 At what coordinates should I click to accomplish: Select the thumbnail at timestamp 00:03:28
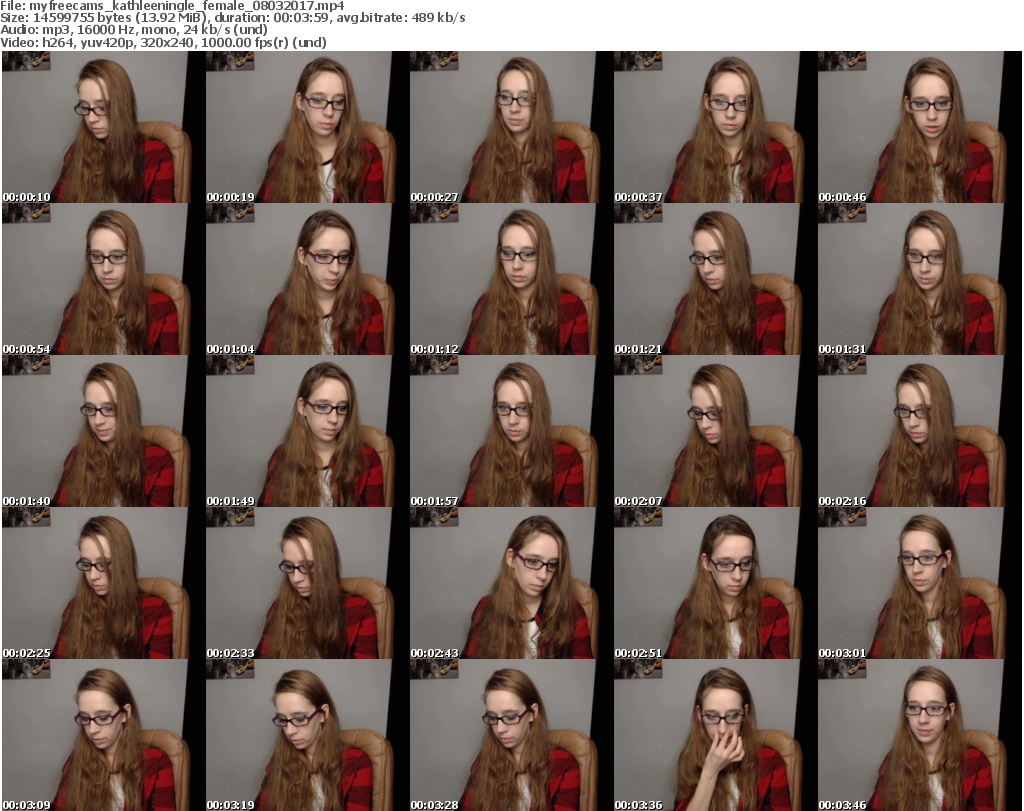click(511, 735)
